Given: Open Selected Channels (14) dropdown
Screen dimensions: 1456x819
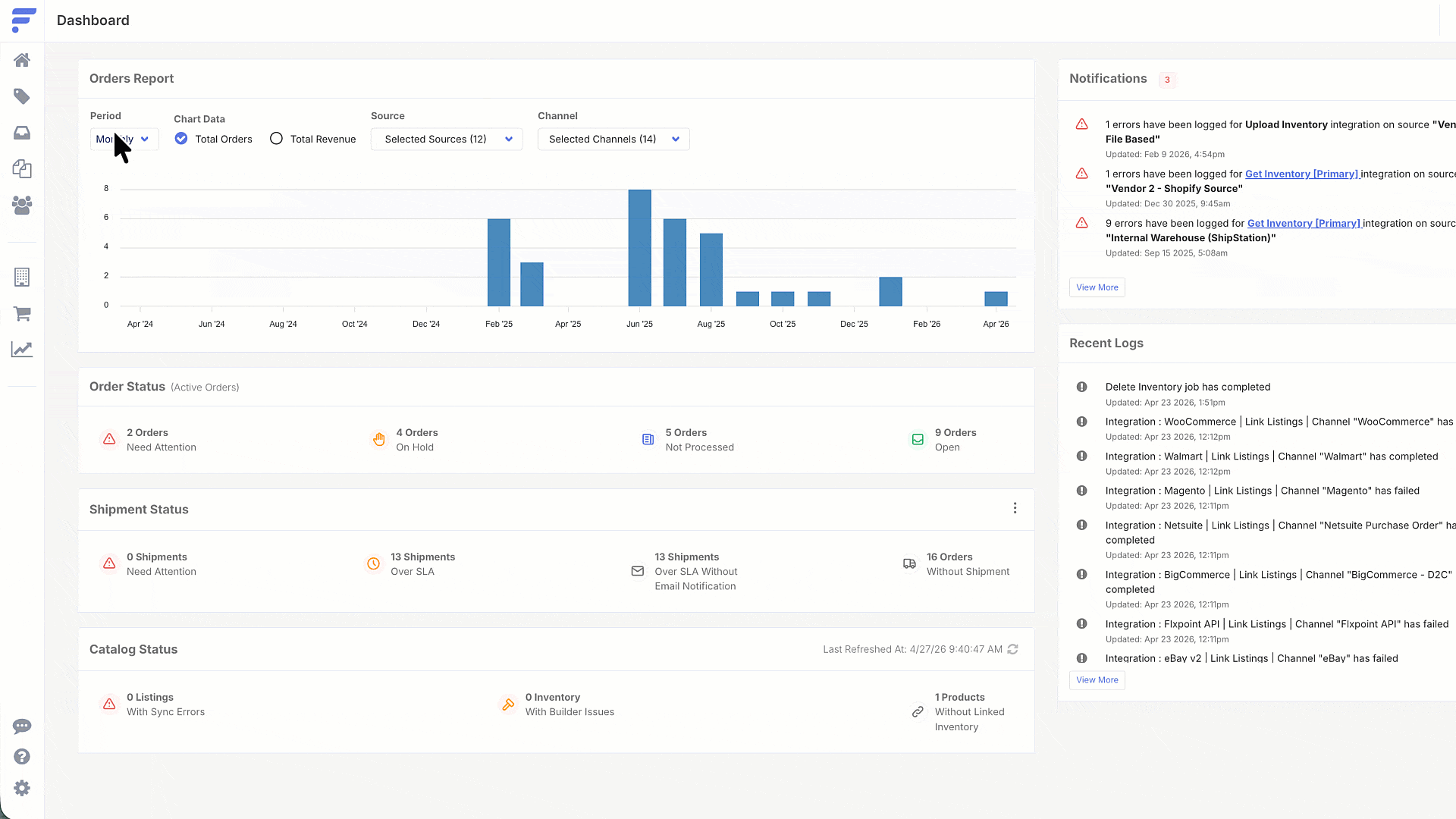Looking at the screenshot, I should [613, 140].
